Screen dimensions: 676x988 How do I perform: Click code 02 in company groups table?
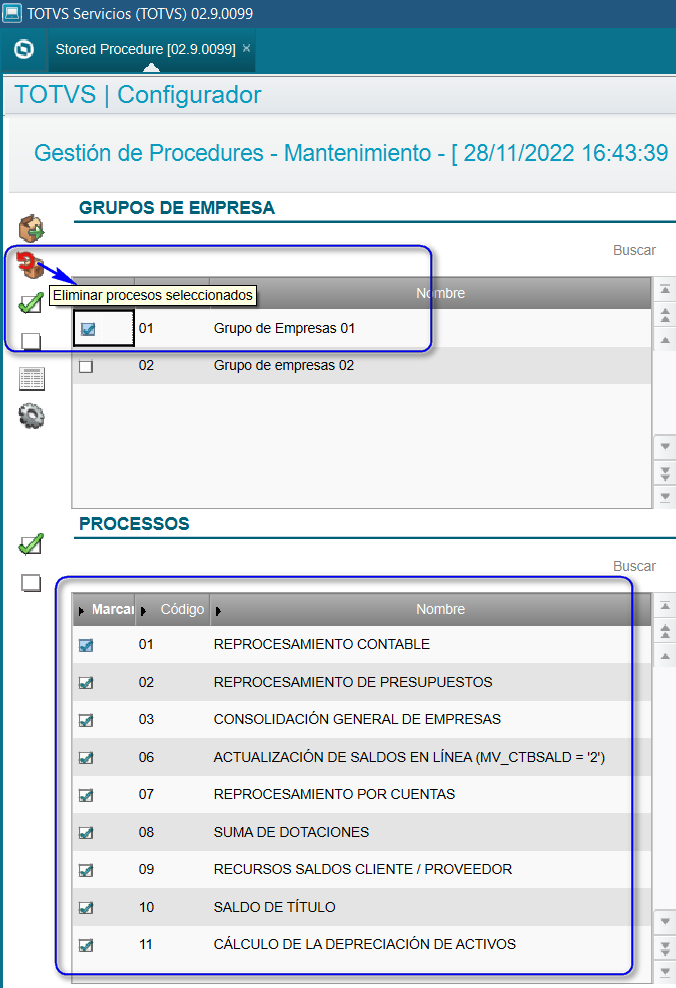coord(146,365)
